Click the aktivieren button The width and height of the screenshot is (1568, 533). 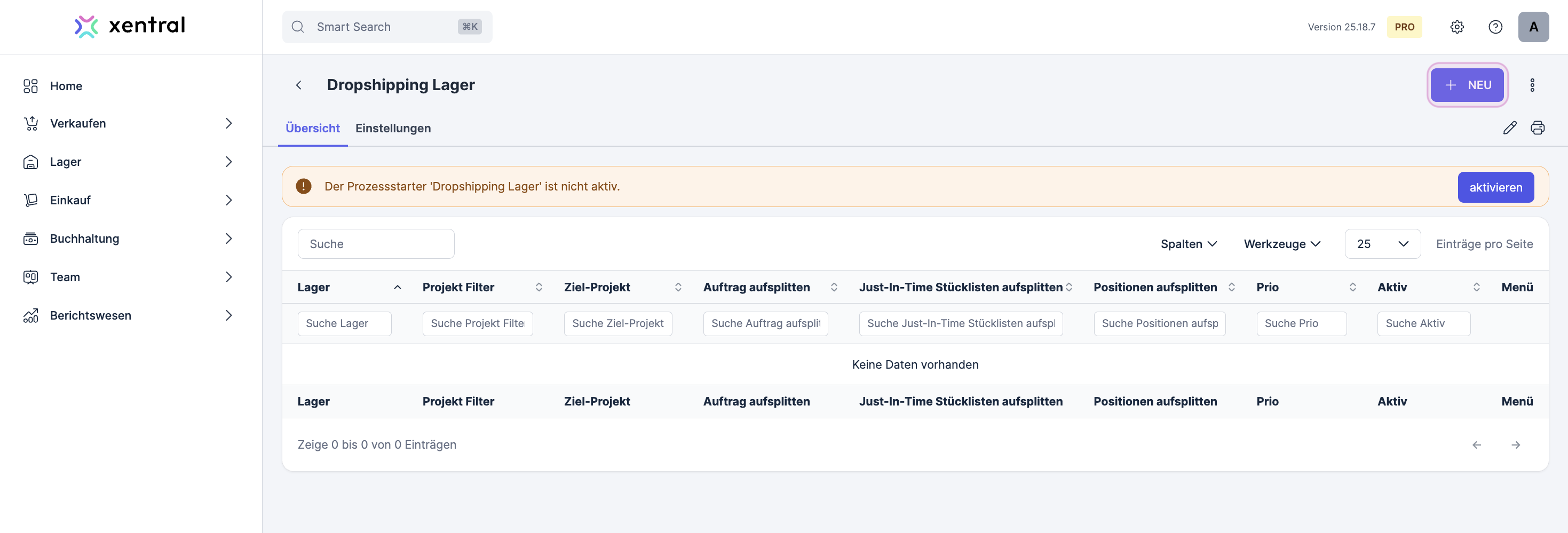point(1495,187)
